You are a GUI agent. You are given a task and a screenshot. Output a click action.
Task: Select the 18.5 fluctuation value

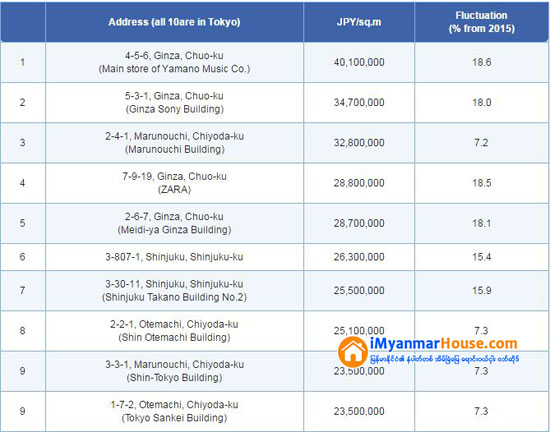coord(482,183)
